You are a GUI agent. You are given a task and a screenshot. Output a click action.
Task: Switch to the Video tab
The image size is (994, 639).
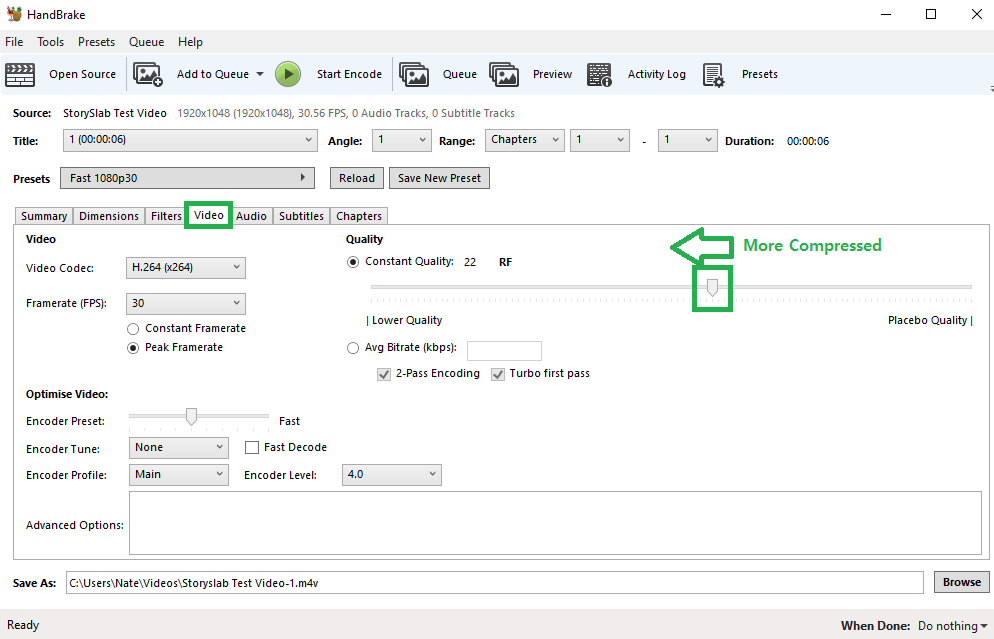tap(209, 216)
